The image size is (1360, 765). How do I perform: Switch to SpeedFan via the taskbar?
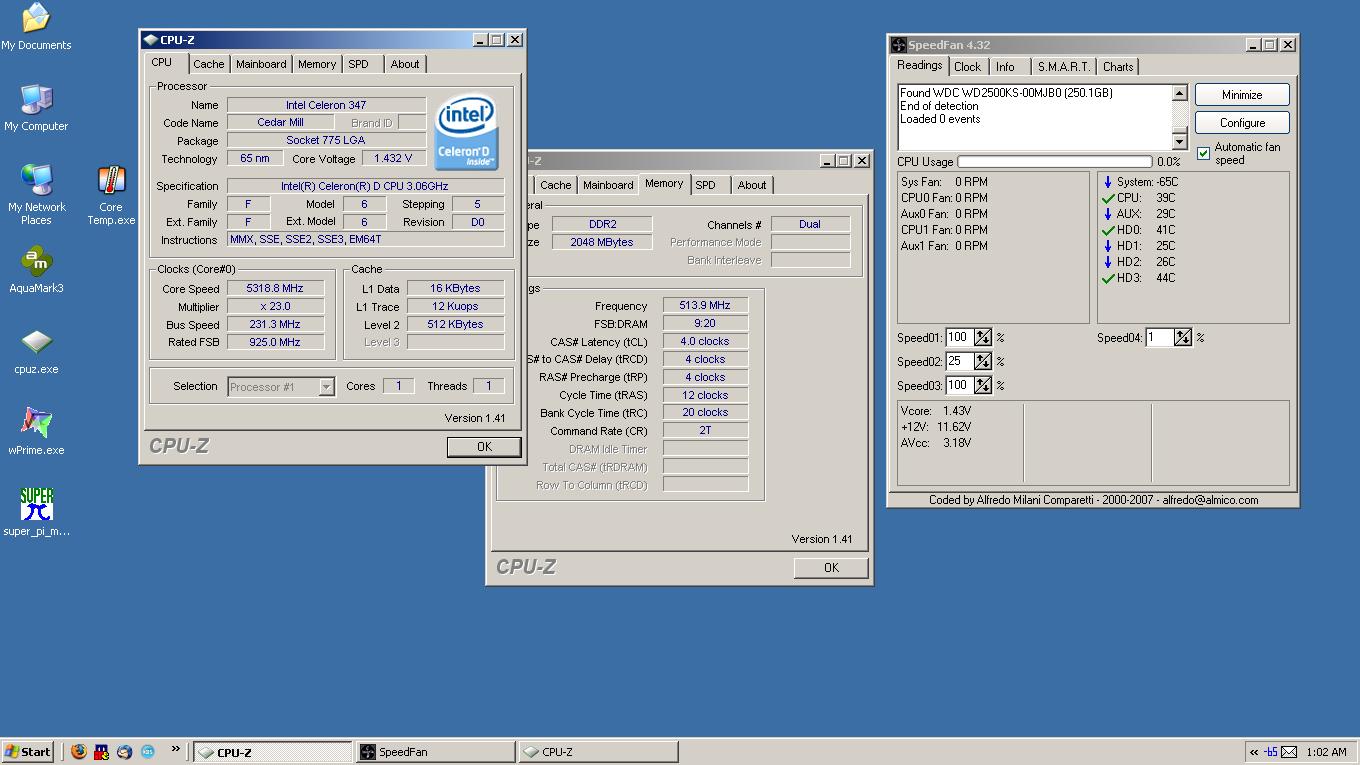(435, 752)
